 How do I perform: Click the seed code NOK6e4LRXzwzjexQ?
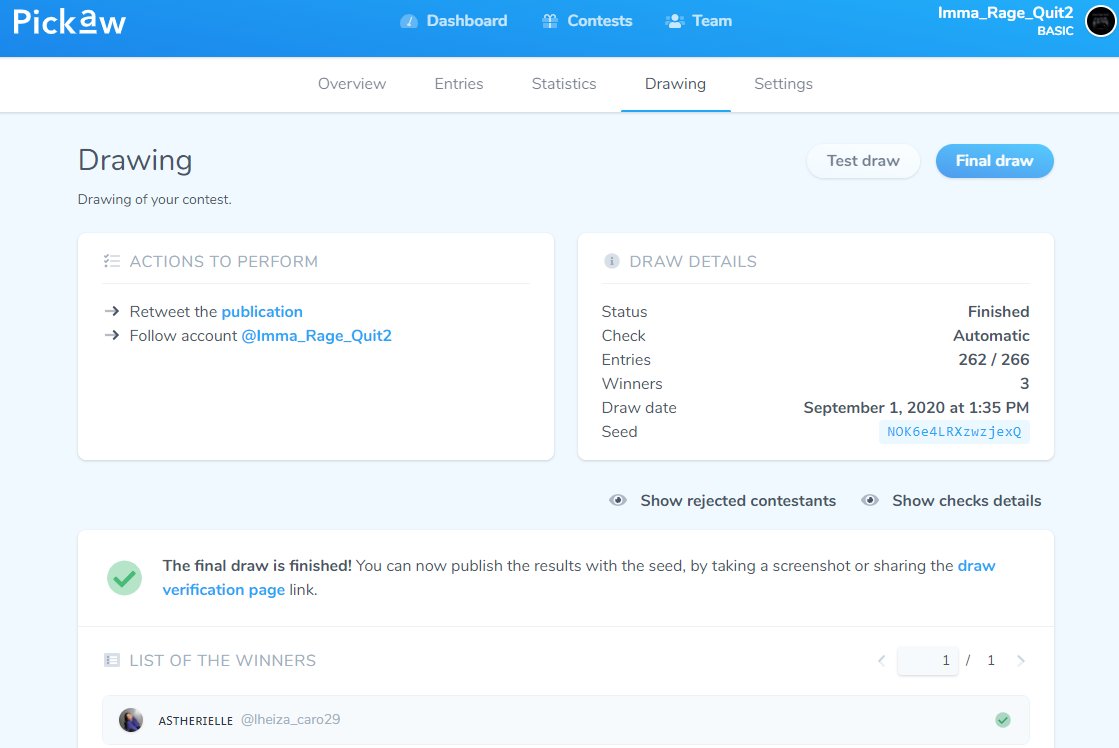tap(954, 431)
